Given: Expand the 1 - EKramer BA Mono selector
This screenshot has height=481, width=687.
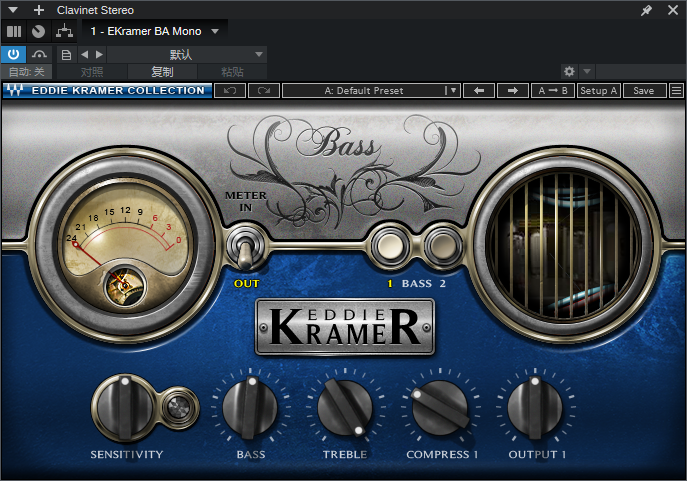Looking at the screenshot, I should 154,32.
